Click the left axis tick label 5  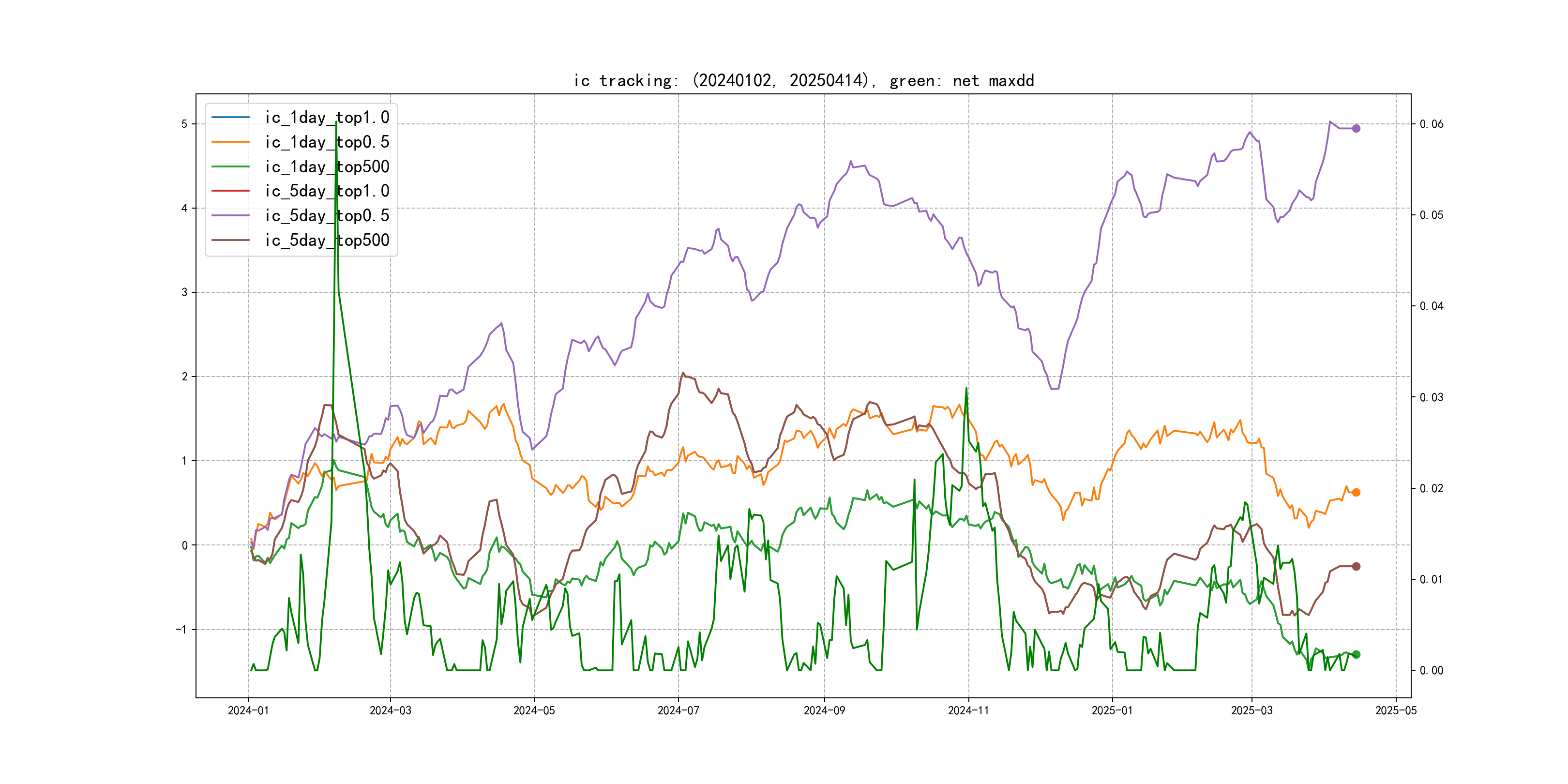184,124
